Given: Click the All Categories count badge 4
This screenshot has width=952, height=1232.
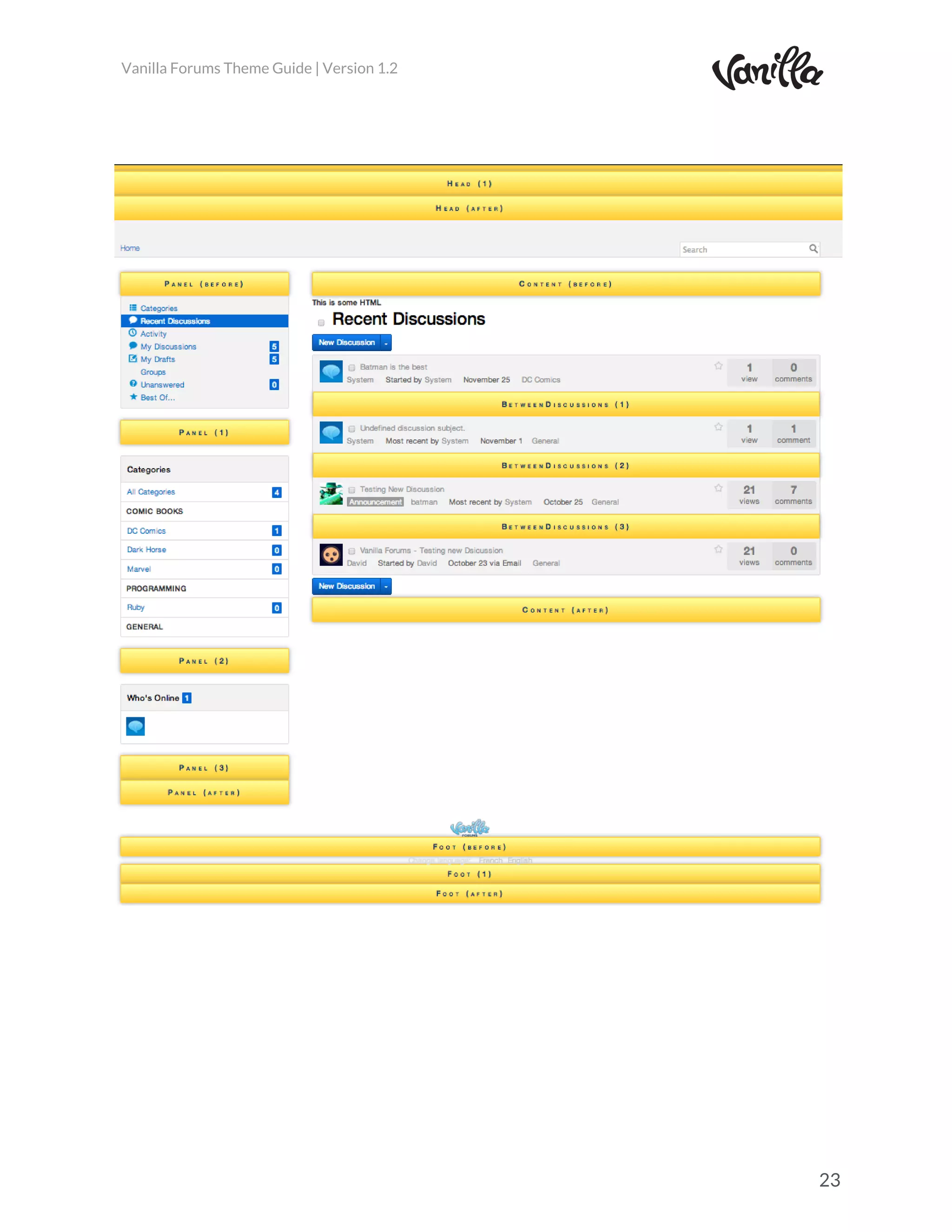Looking at the screenshot, I should 277,492.
